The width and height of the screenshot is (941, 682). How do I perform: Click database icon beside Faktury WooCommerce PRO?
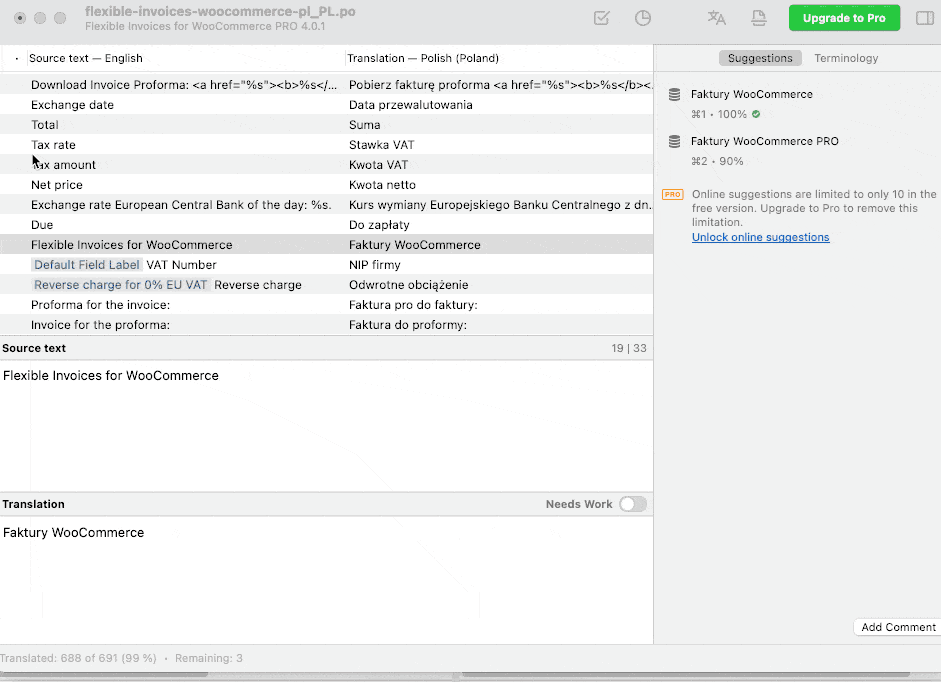[x=675, y=142]
